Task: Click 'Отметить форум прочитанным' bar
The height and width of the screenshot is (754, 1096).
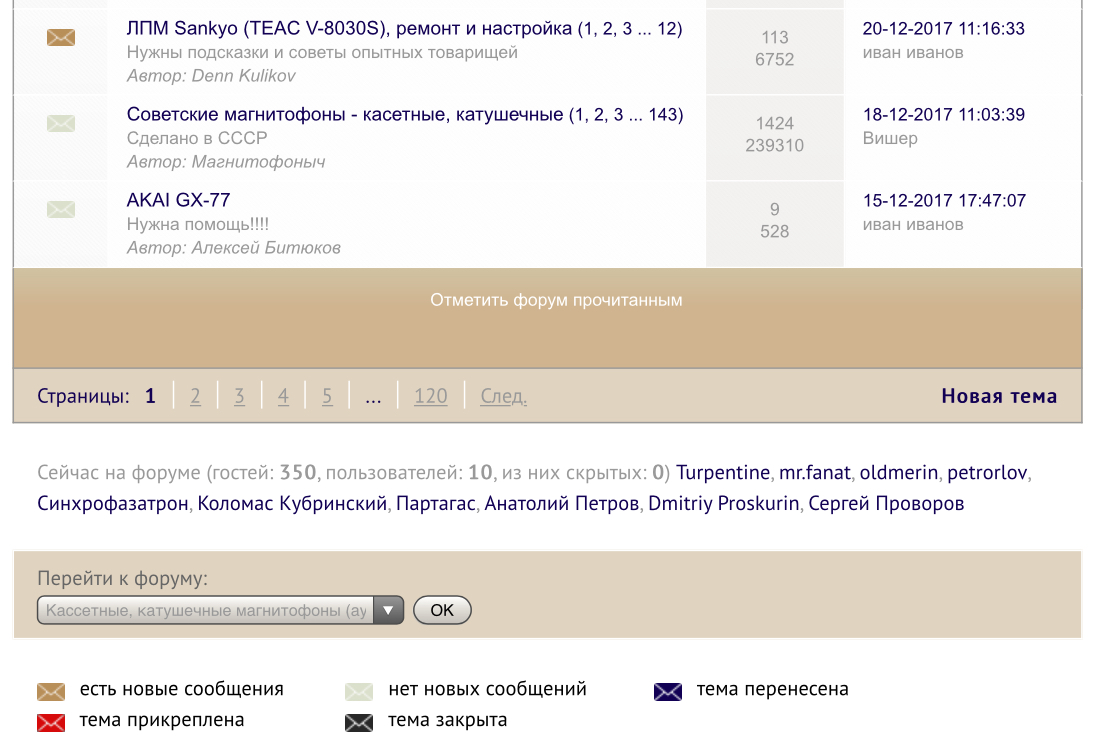Action: pos(556,300)
